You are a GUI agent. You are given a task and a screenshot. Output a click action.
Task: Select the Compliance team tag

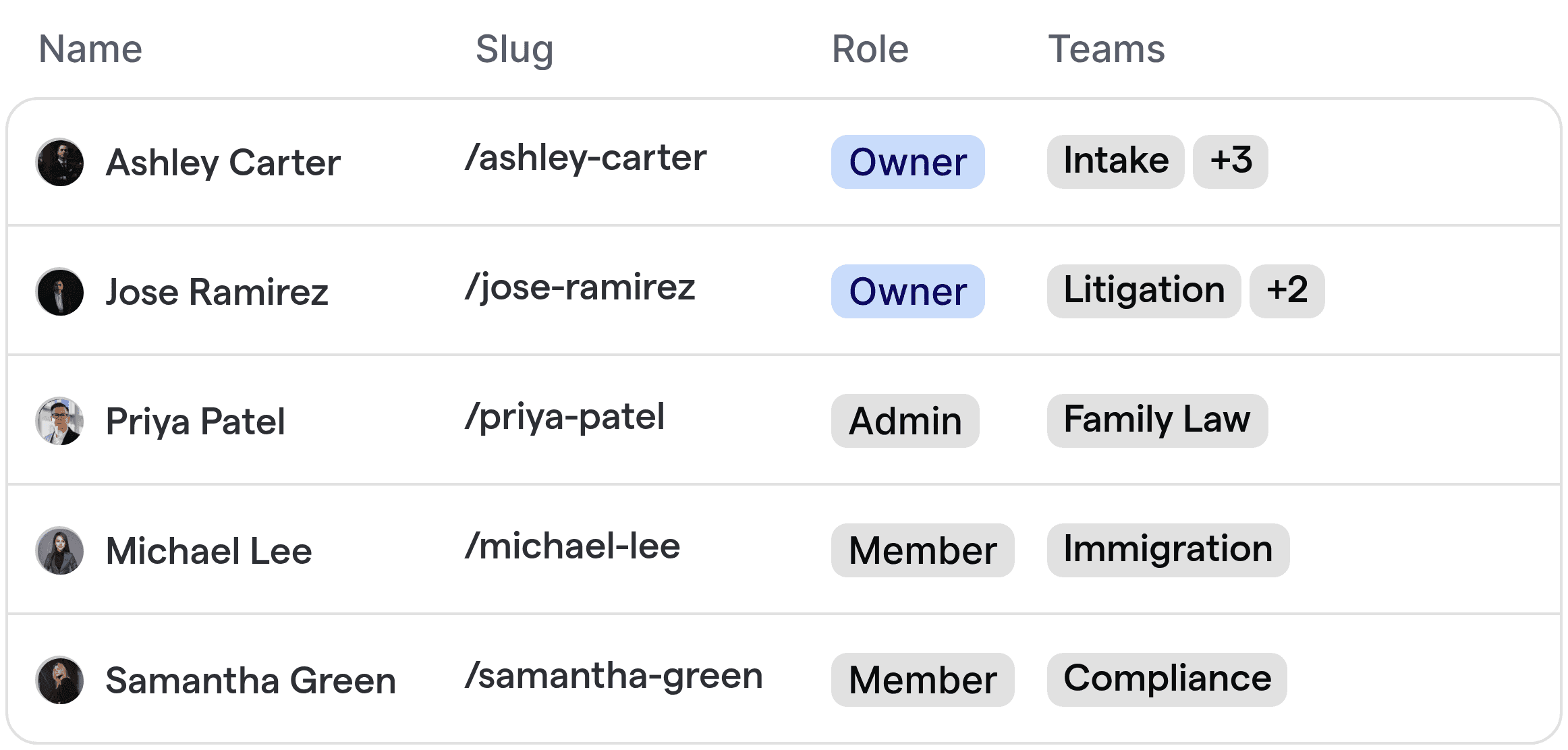click(1167, 679)
